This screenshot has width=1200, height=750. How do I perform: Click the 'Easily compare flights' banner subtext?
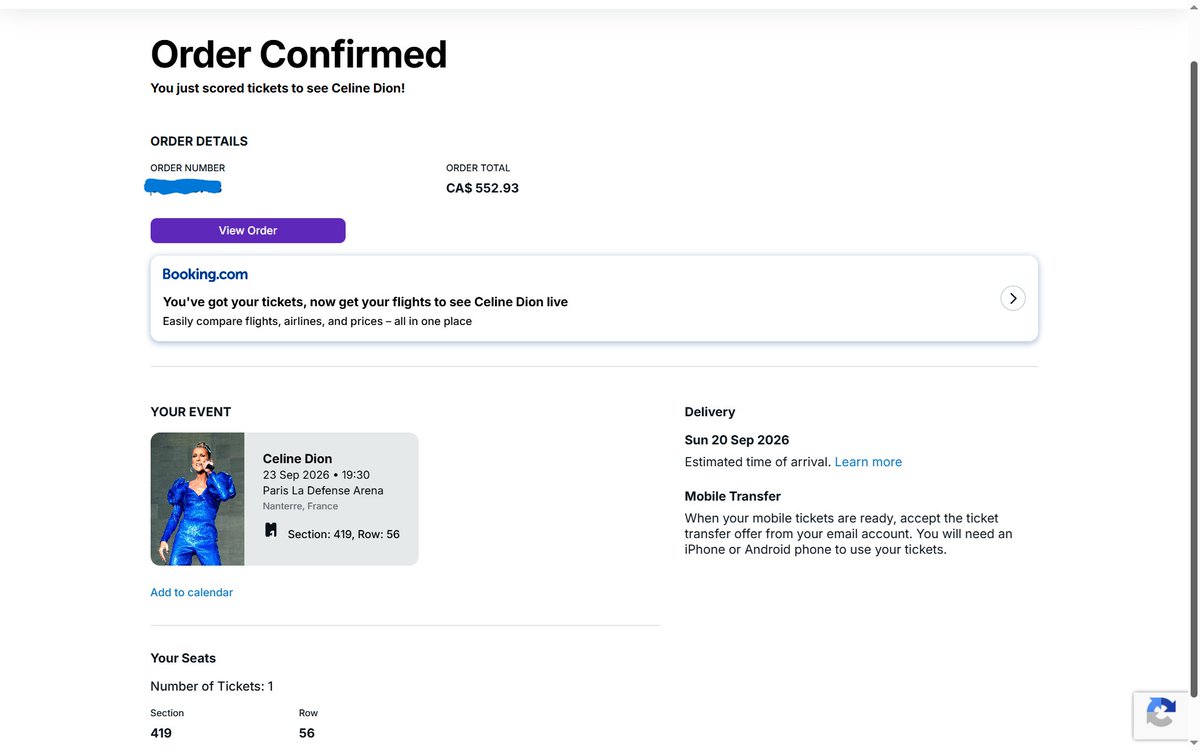pyautogui.click(x=317, y=321)
